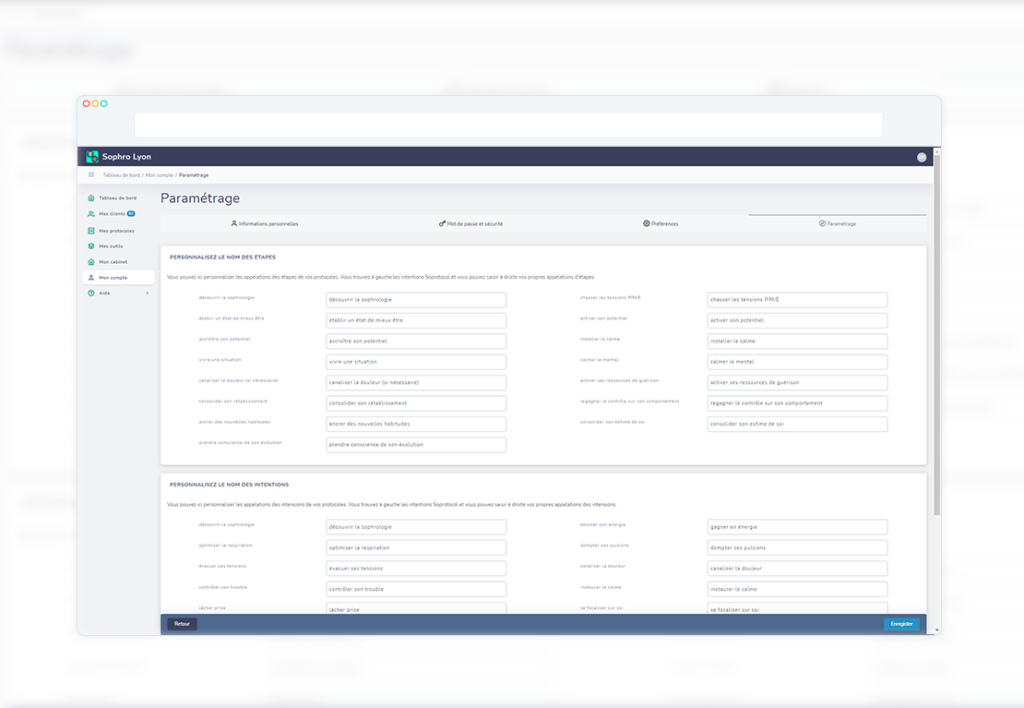The height and width of the screenshot is (708, 1024).
Task: Open Tableau de bord from the sidebar
Action: pyautogui.click(x=117, y=198)
